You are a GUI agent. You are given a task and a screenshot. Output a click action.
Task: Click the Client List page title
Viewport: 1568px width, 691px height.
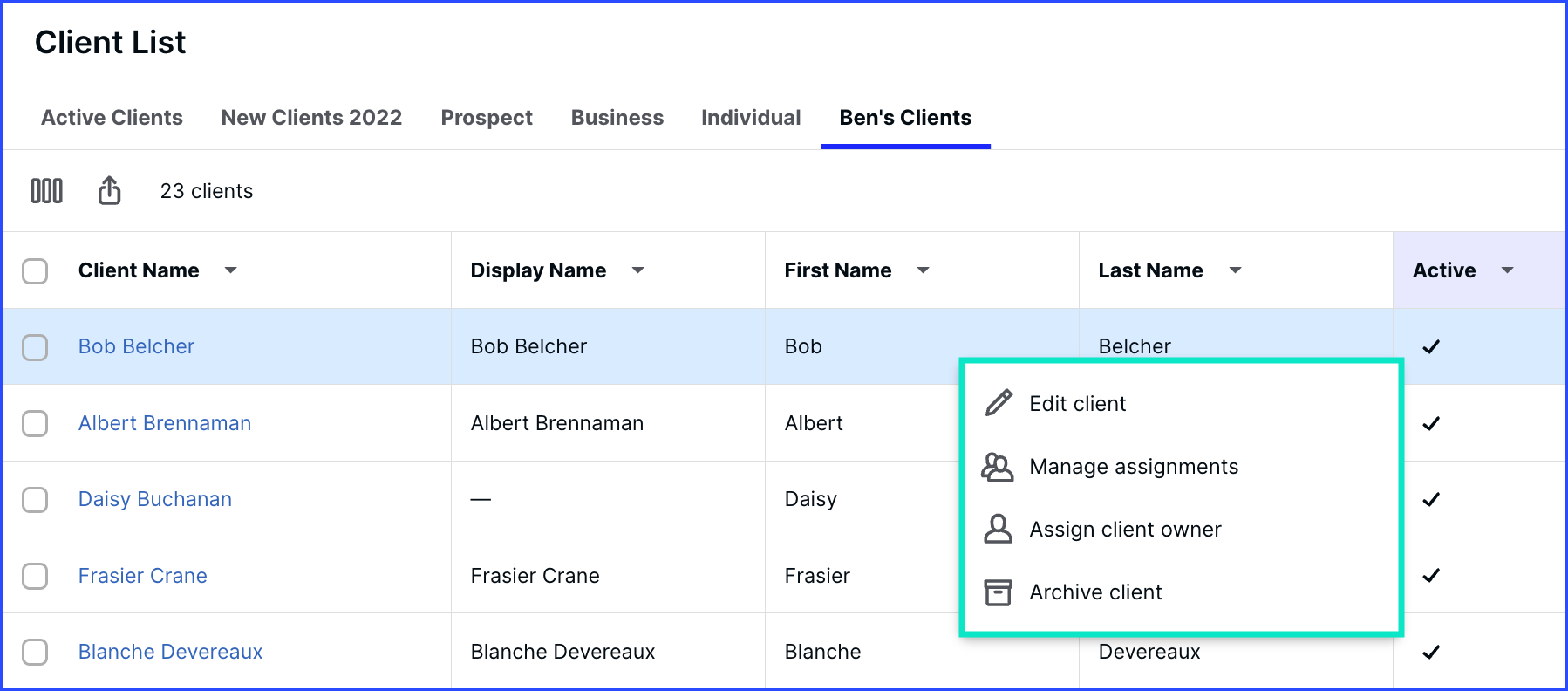coord(110,42)
